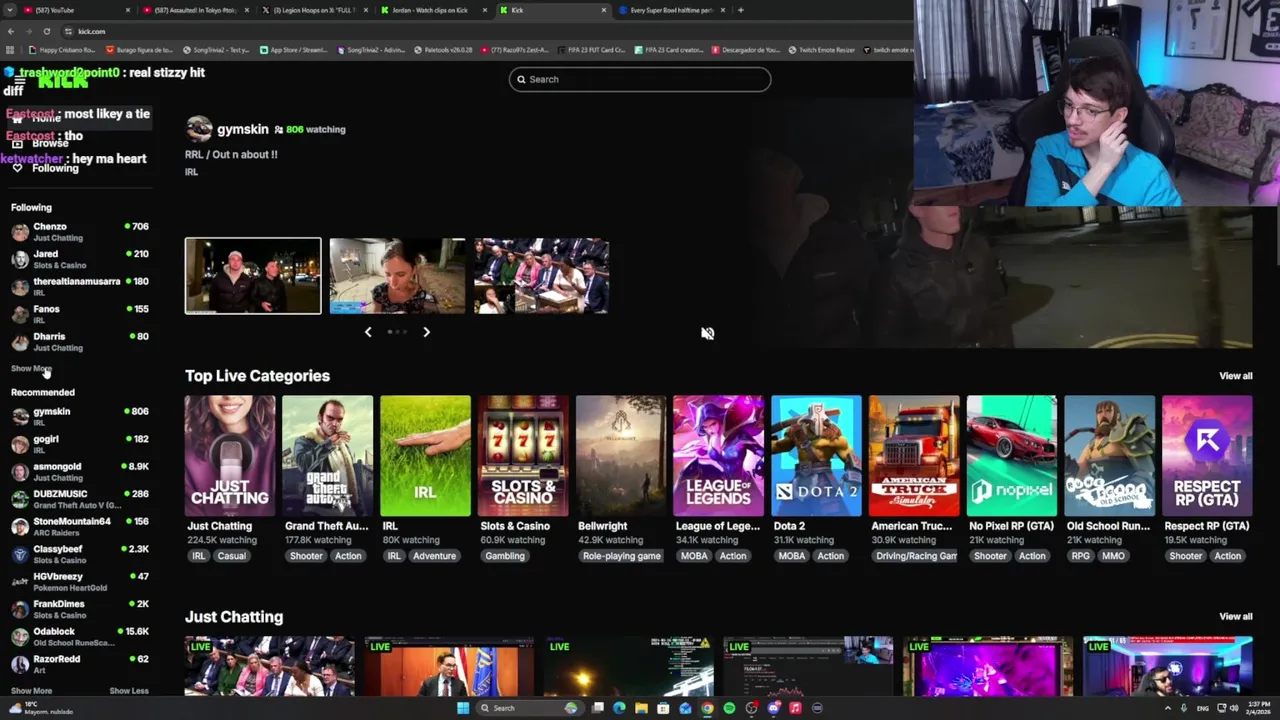Click Role-playing game tag under Bellwright
Screen dimensions: 1280x720
pos(621,556)
